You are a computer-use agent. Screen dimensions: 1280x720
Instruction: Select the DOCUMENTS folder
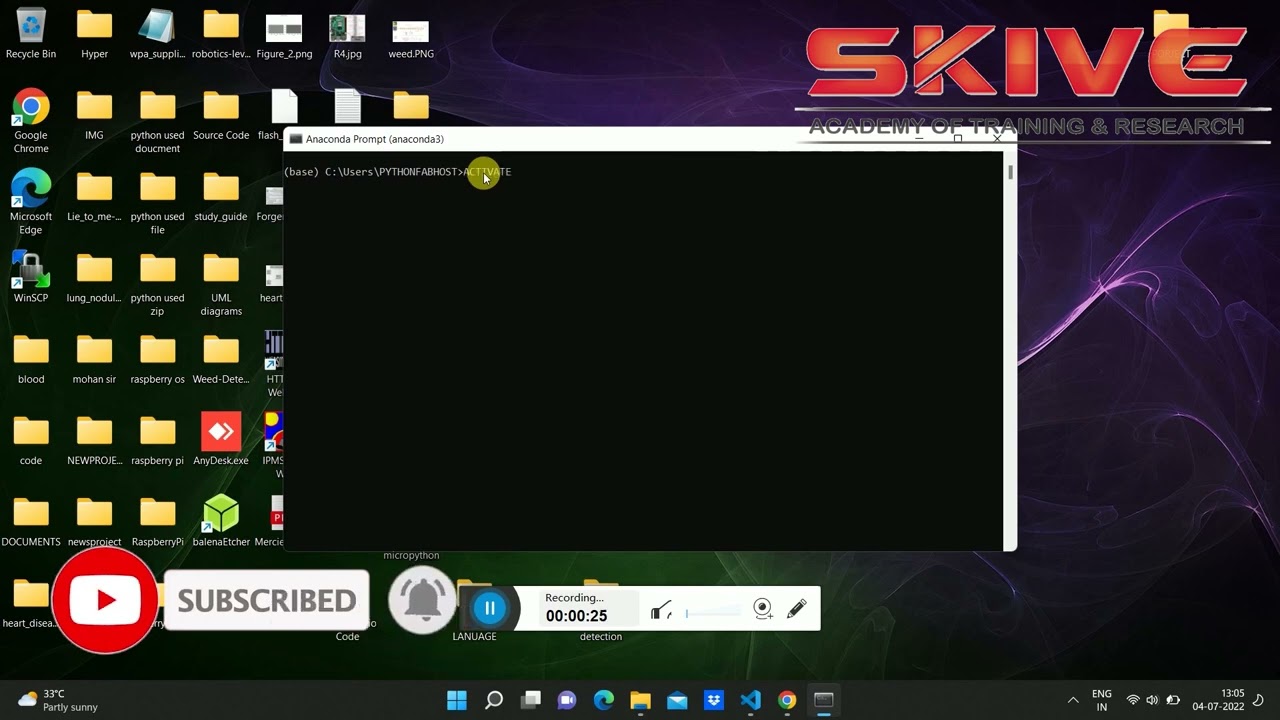pos(31,521)
